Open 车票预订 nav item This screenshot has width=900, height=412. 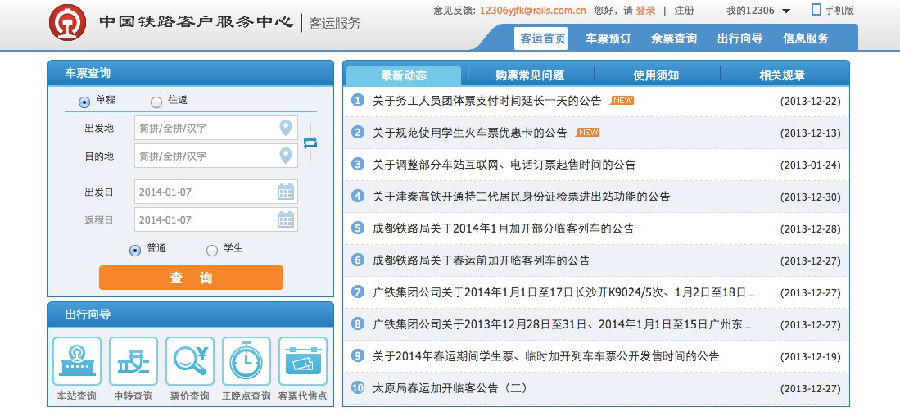(x=608, y=38)
